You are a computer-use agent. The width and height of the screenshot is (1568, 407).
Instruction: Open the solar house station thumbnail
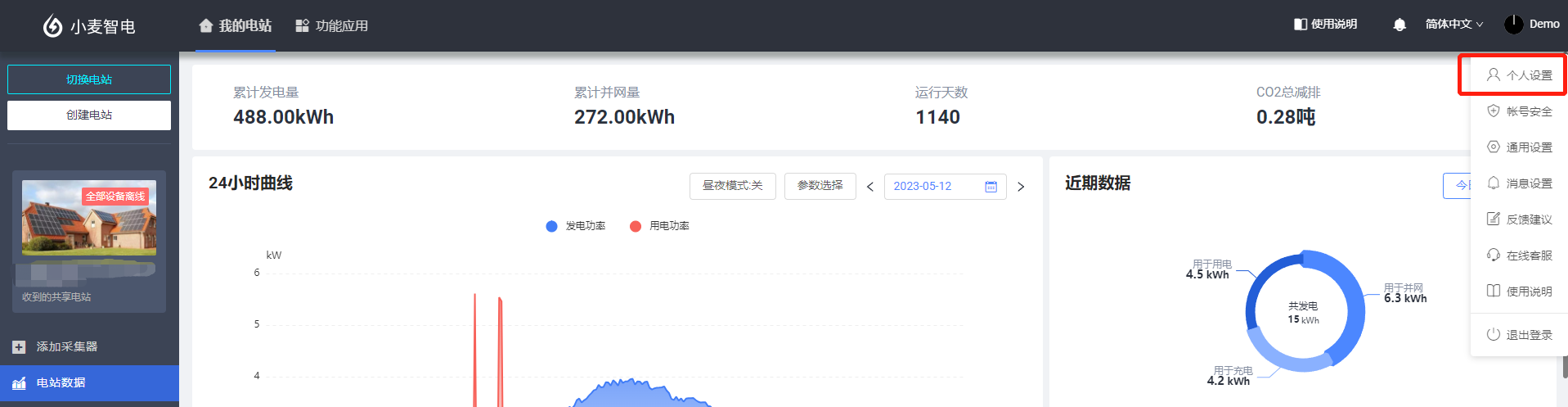[89, 218]
